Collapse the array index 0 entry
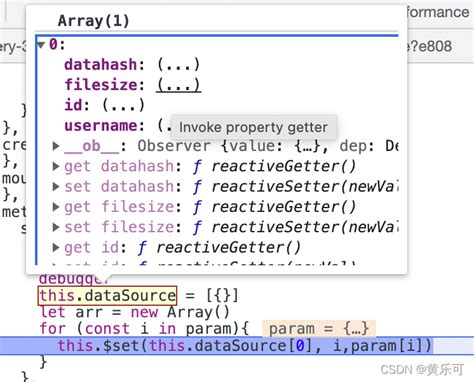474x382 pixels. pyautogui.click(x=41, y=45)
